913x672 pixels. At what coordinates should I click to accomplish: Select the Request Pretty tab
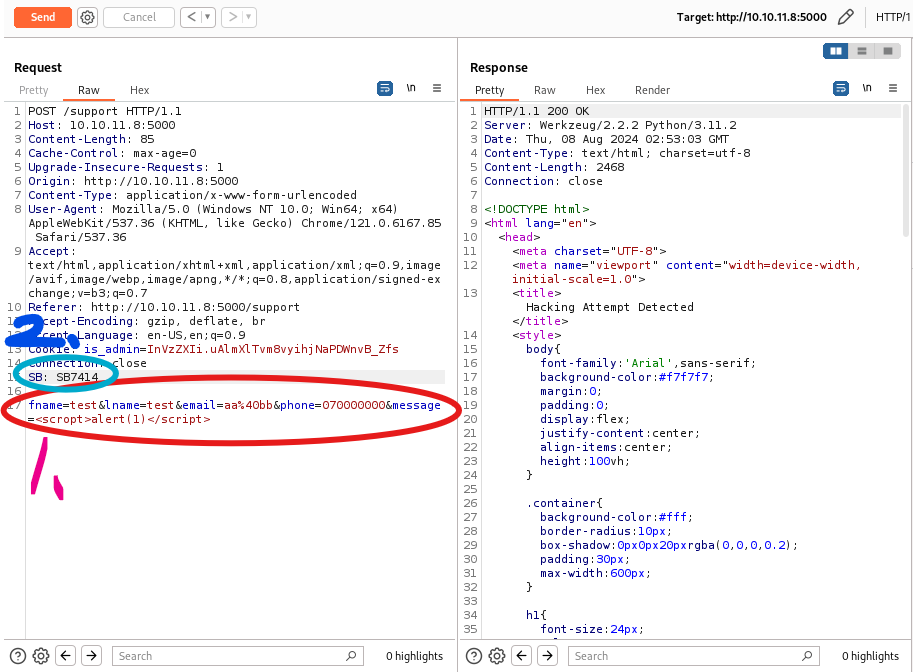coord(34,90)
